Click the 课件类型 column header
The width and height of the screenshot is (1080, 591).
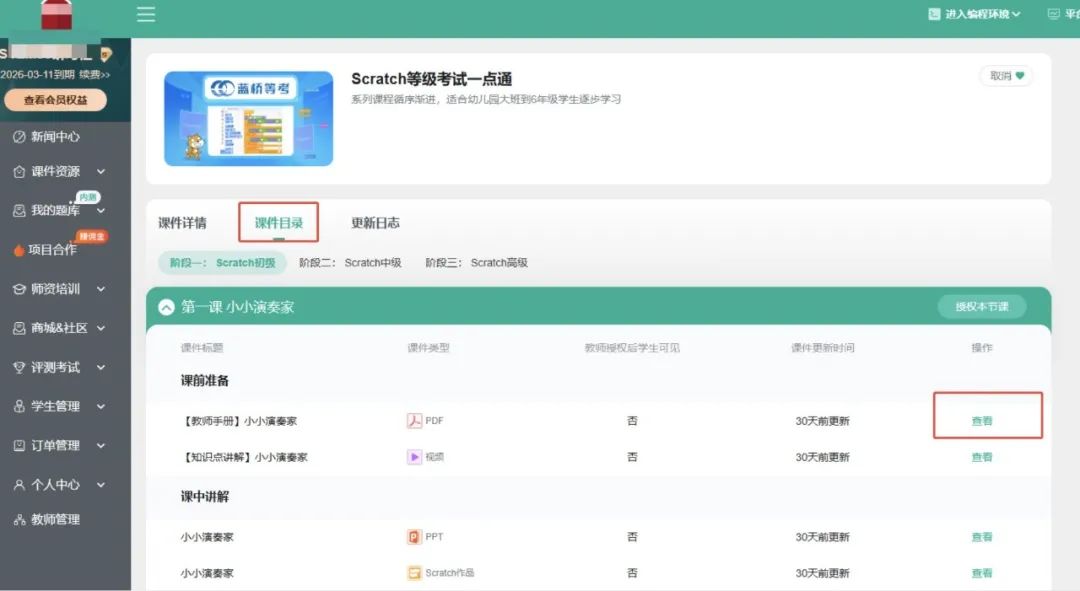[428, 348]
